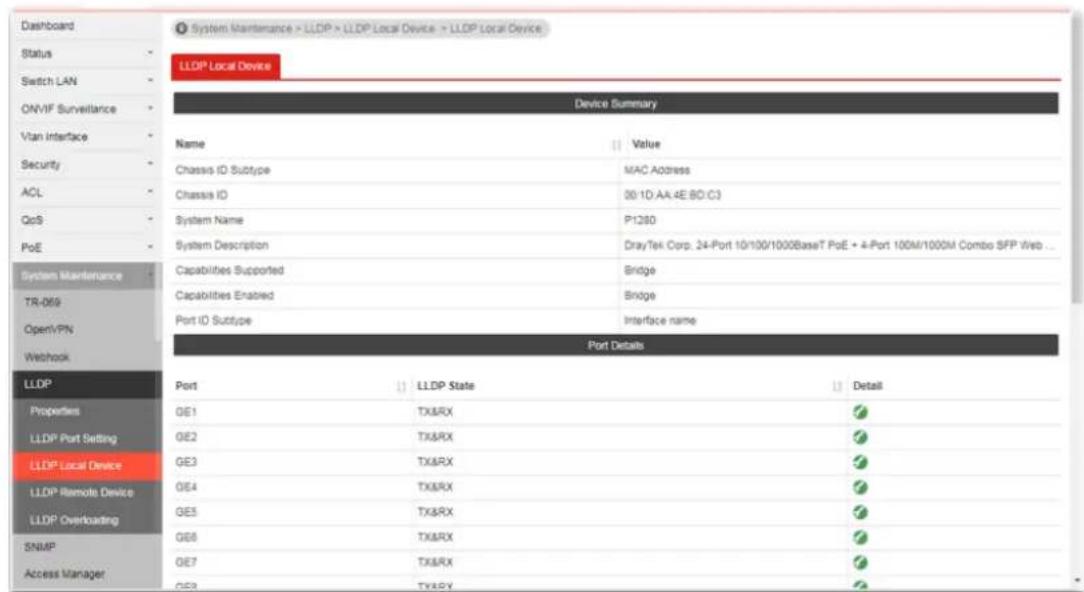
Task: Select the System Name value P1280
Action: point(639,220)
